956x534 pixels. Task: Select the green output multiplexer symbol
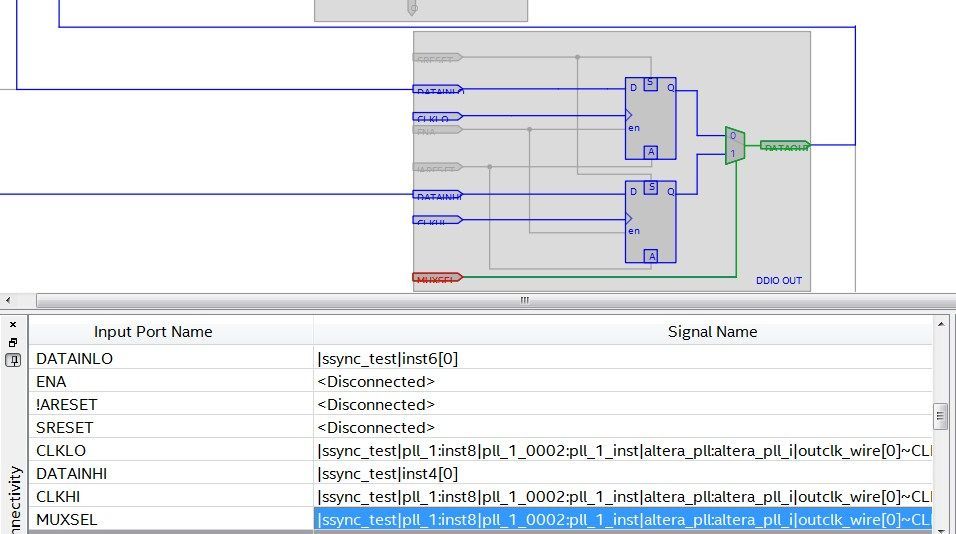(735, 145)
